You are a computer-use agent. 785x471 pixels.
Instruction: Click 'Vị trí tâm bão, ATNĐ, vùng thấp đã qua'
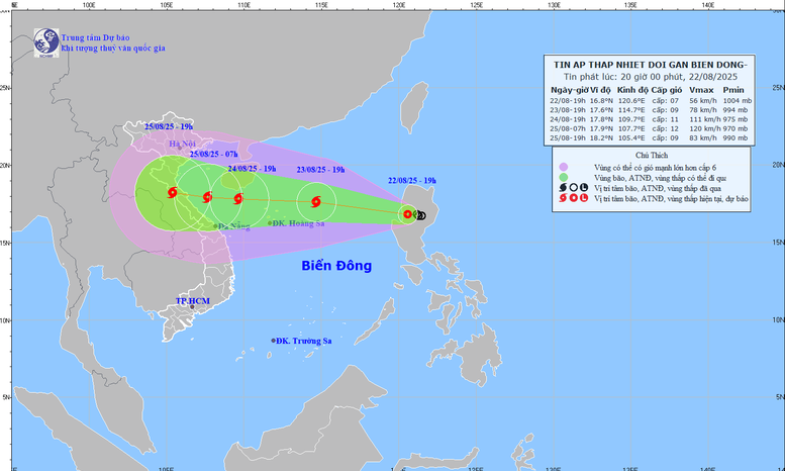[x=657, y=189]
